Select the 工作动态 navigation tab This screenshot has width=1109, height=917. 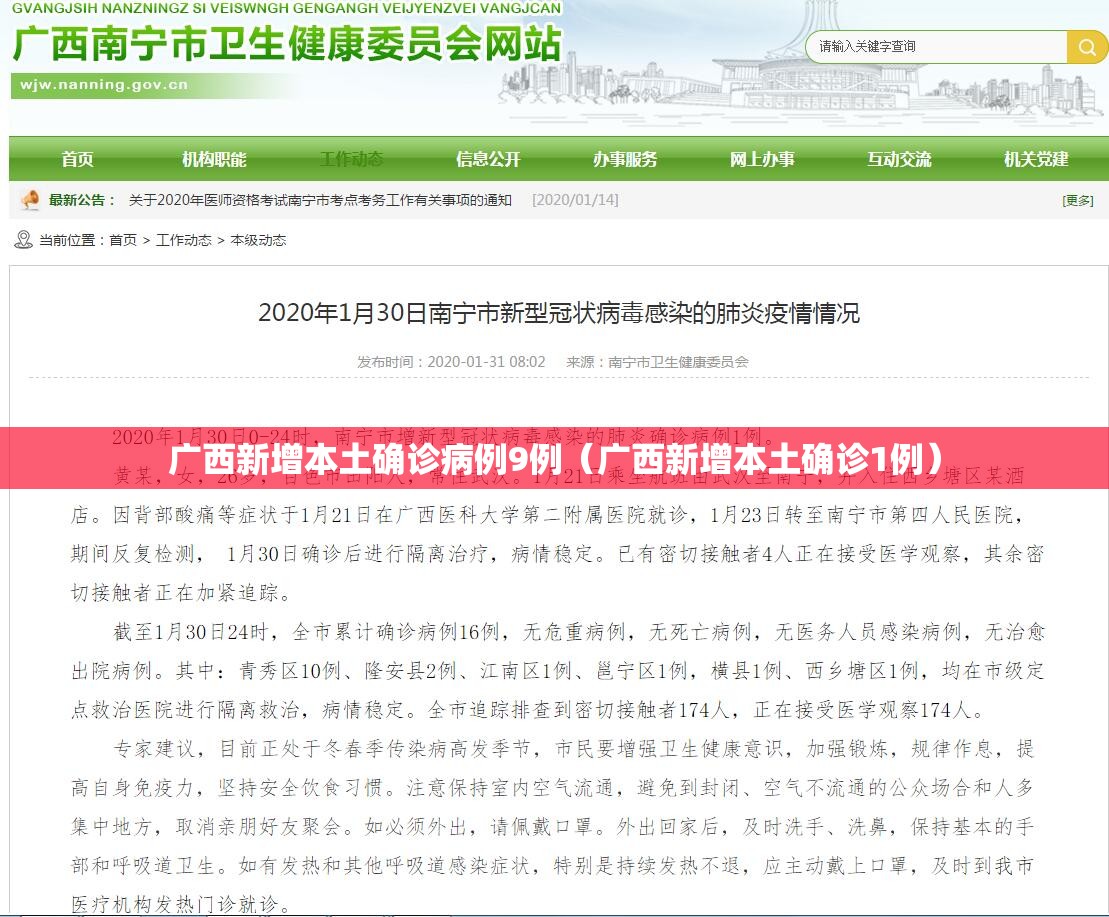352,159
